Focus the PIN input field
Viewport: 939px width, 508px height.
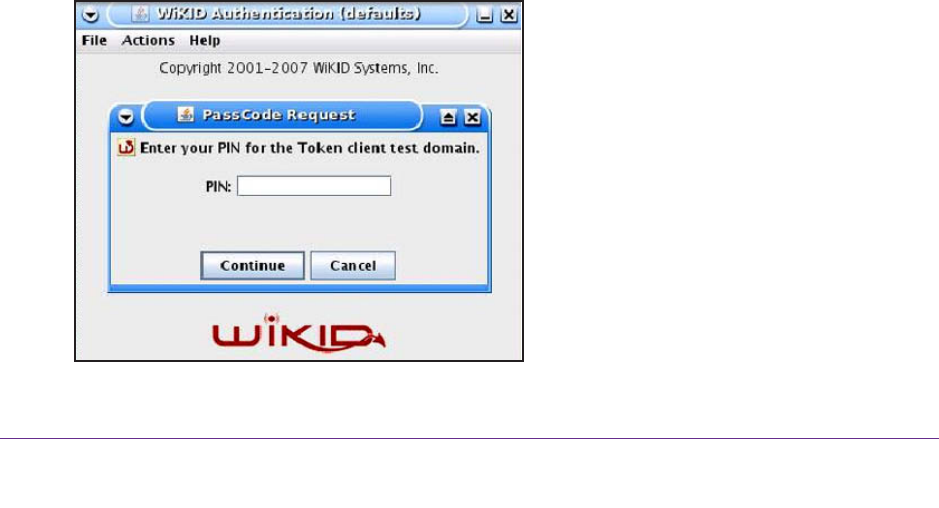click(x=314, y=186)
